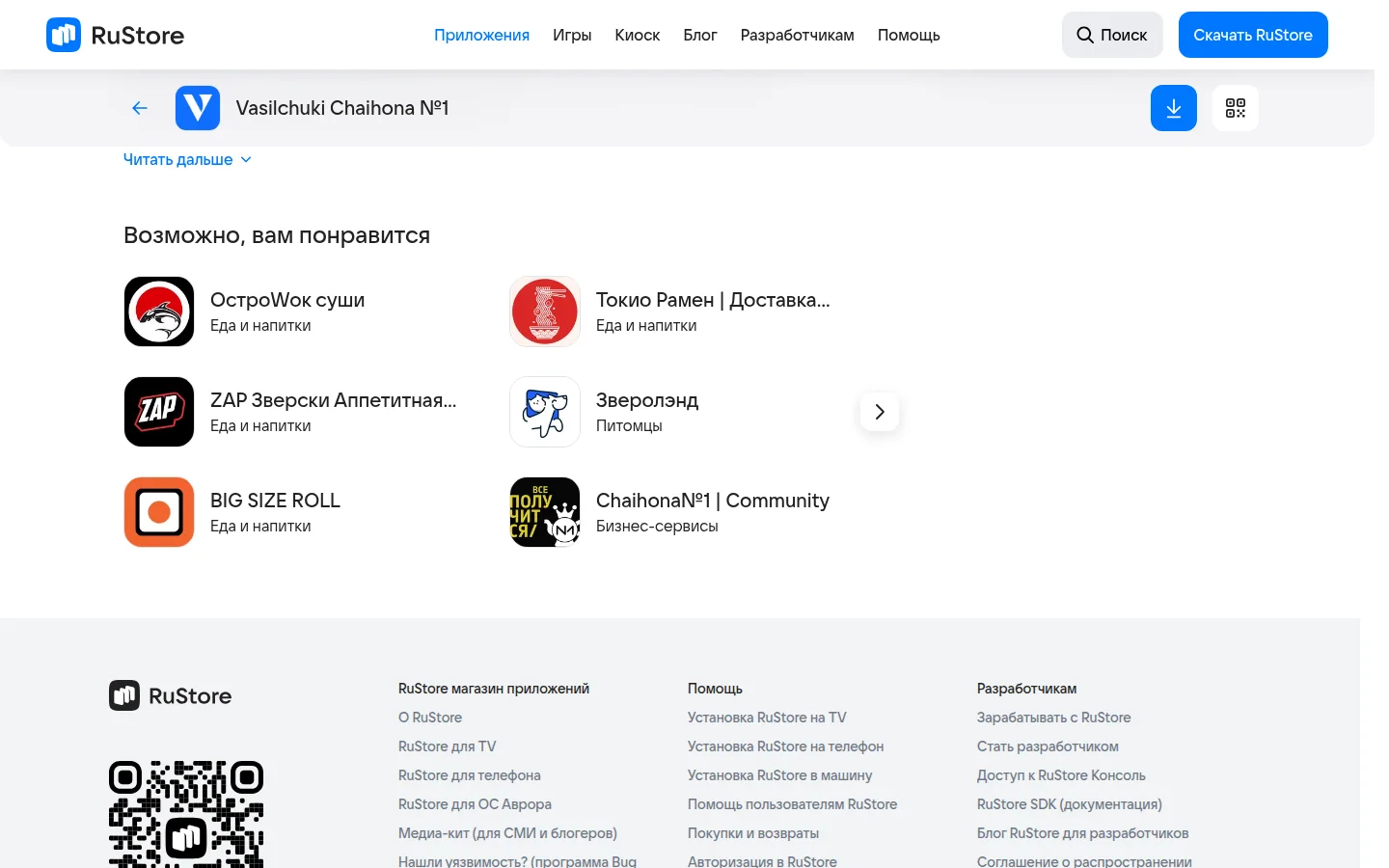Screen dimensions: 1389x868
Task: Open RuStore SDK (документация) link
Action: pos(1070,804)
